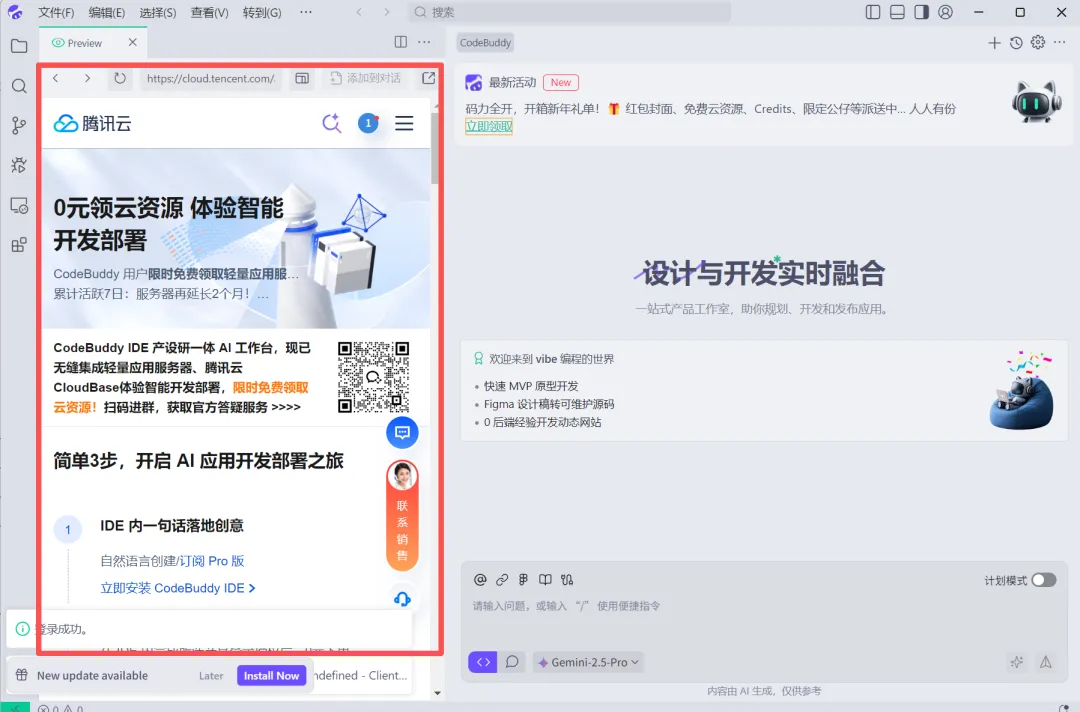Viewport: 1080px width, 712px height.
Task: Click the 联系销售 orange button
Action: pos(402,515)
